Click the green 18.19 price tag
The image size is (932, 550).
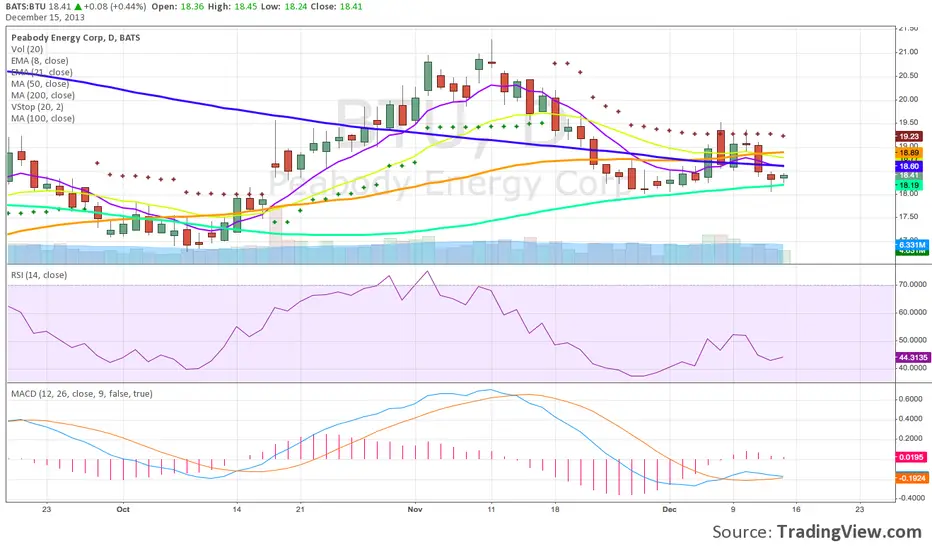pyautogui.click(x=909, y=186)
